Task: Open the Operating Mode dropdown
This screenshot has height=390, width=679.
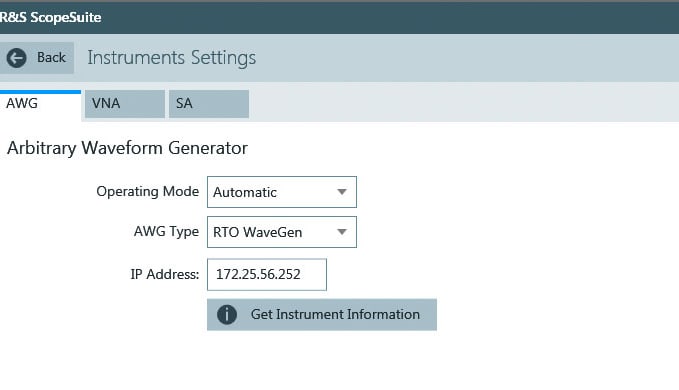Action: (x=282, y=192)
